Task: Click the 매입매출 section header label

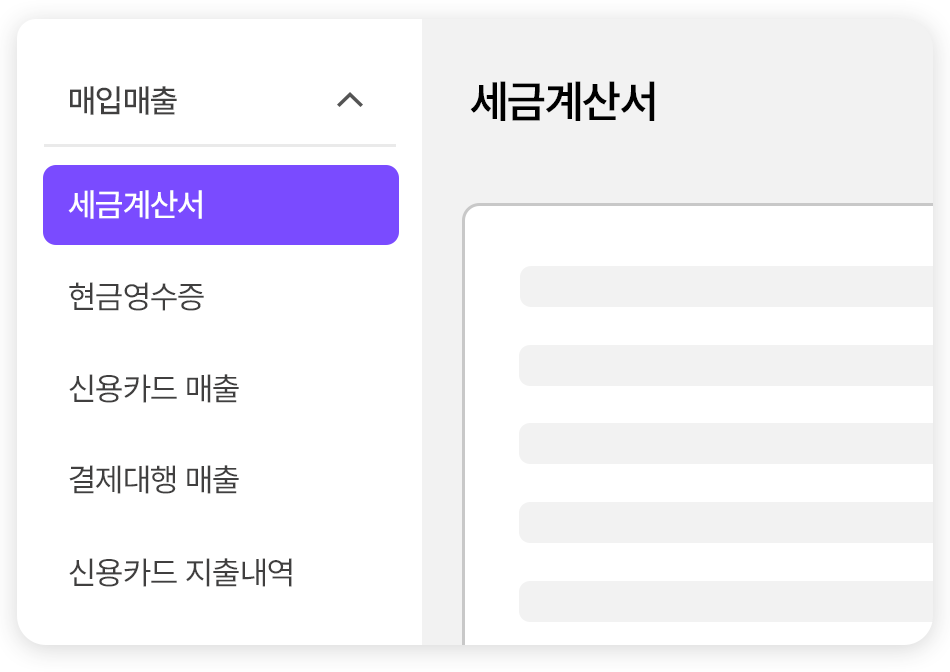Action: point(123,101)
